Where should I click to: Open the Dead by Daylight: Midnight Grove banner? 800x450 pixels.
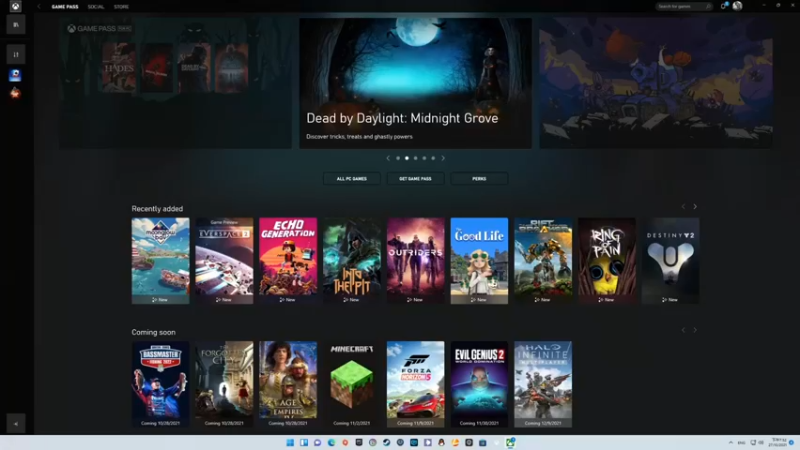coord(415,83)
